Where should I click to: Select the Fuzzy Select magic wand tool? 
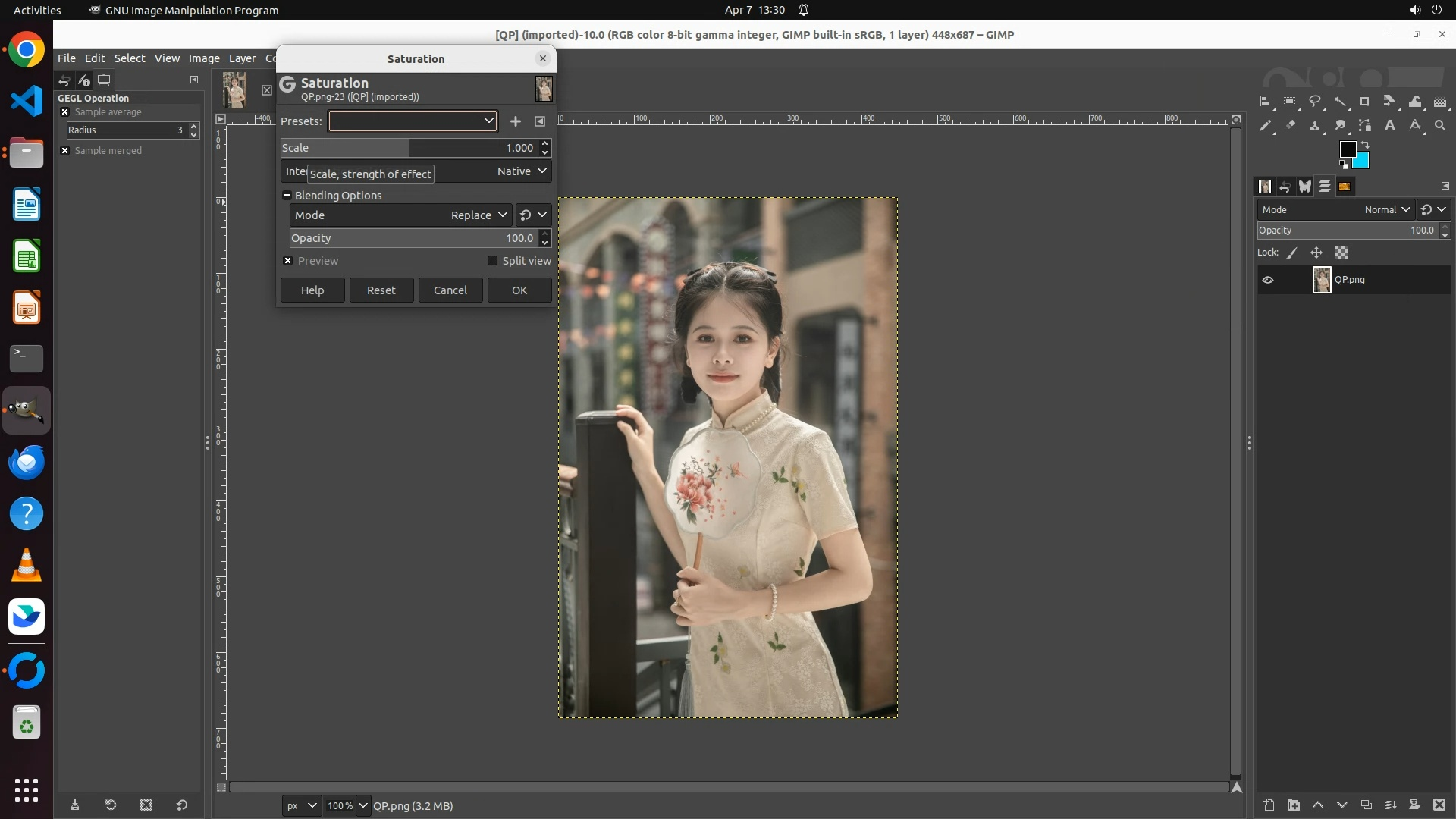[x=1340, y=102]
